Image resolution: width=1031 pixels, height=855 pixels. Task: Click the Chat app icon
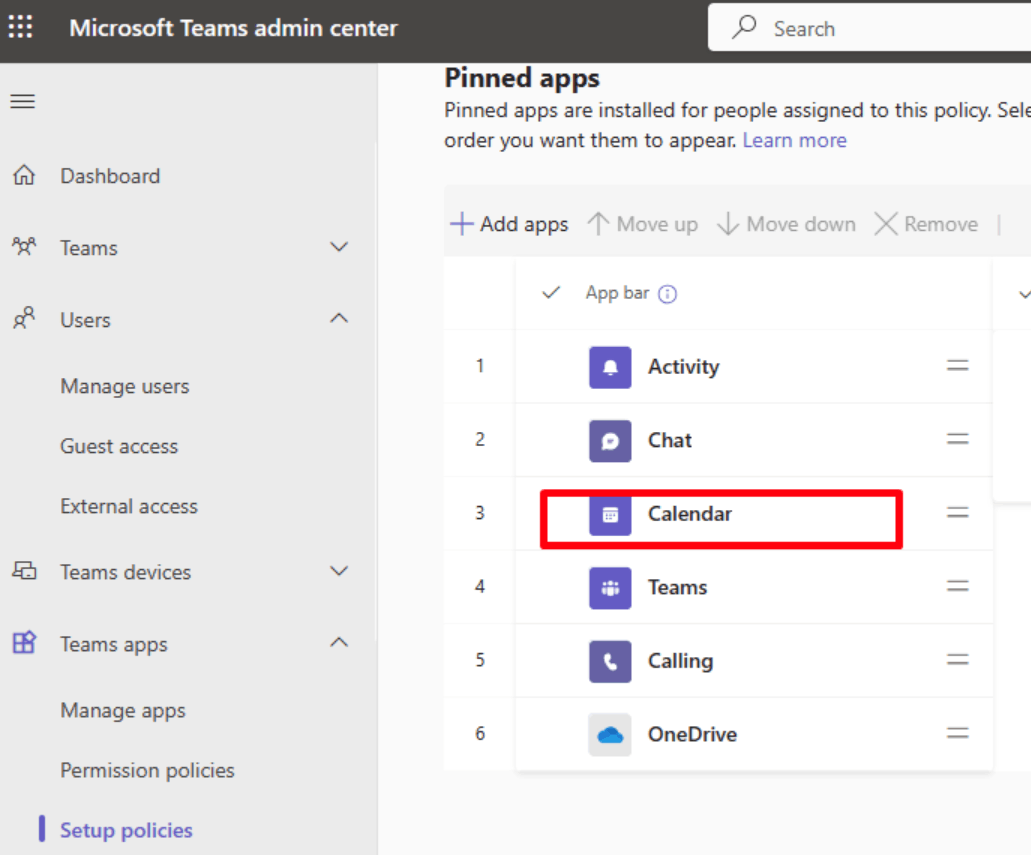pos(610,441)
